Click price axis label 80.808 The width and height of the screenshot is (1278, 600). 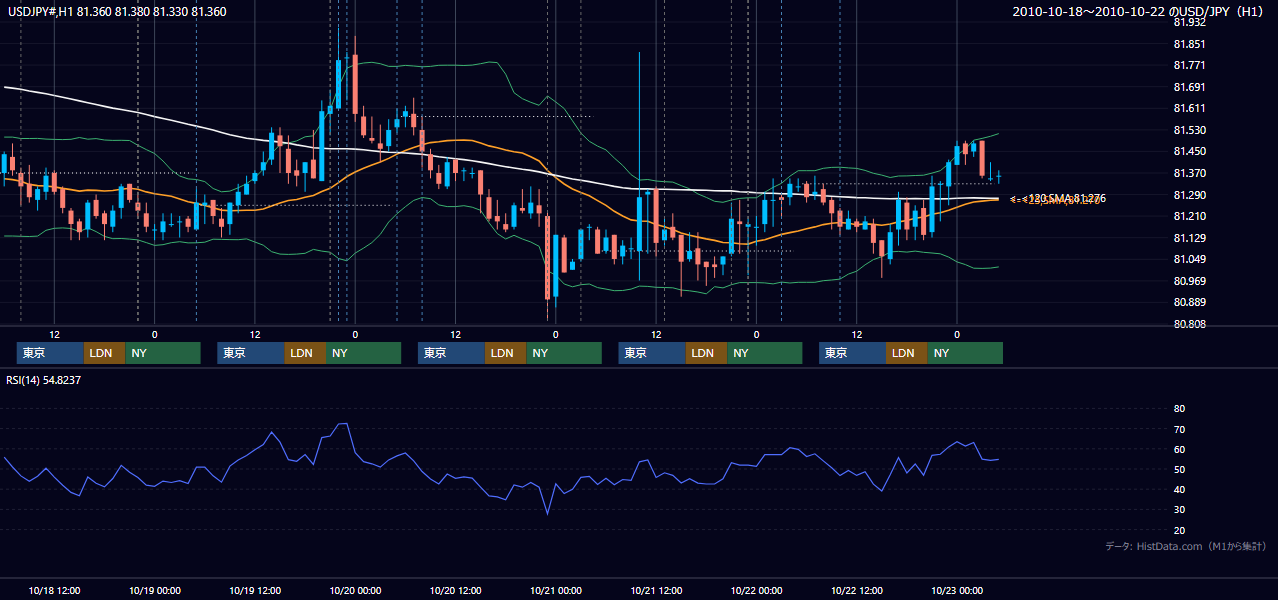pyautogui.click(x=1190, y=324)
